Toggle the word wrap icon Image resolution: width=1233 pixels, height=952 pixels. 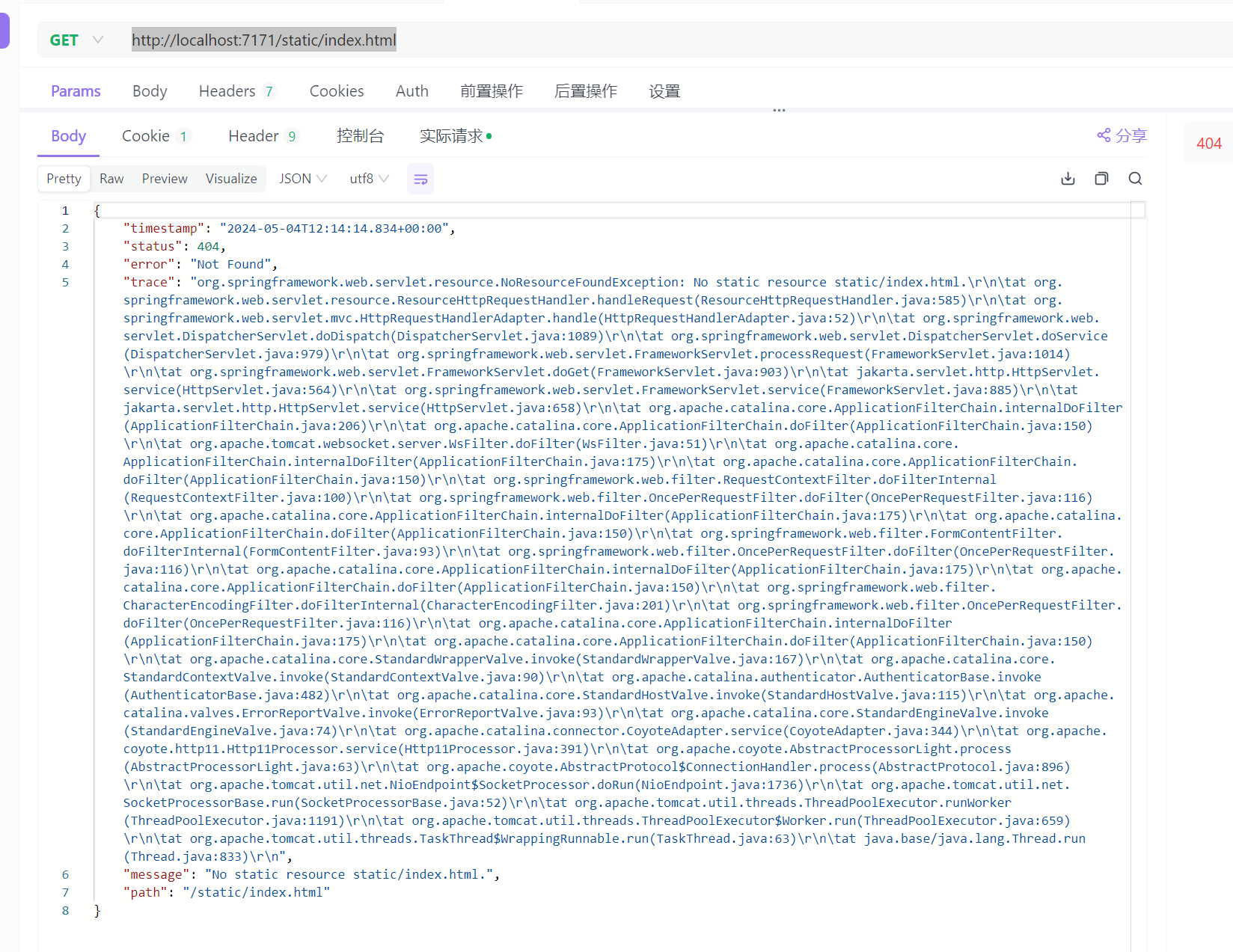[420, 179]
